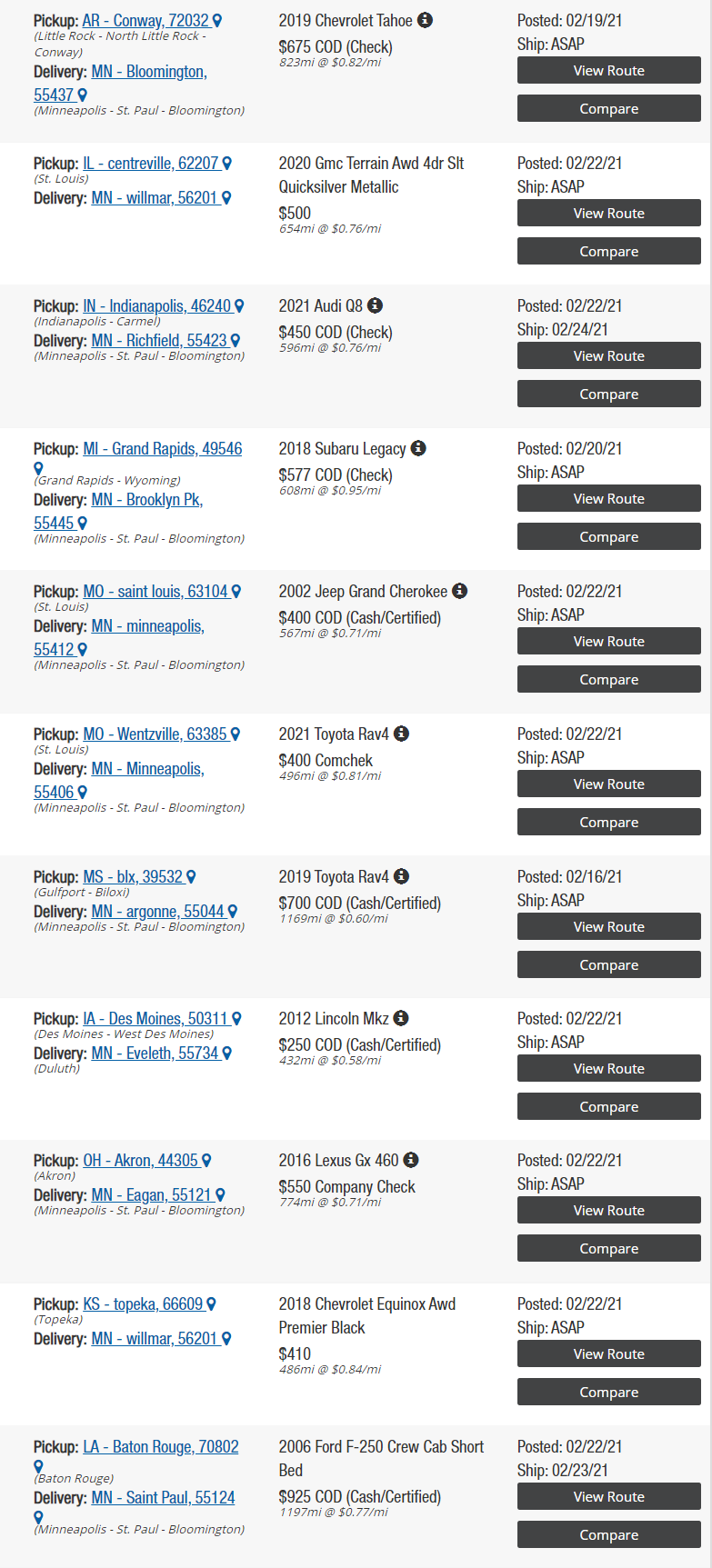Open delivery link MN - Richfield, 55423
712x1568 pixels.
[159, 341]
